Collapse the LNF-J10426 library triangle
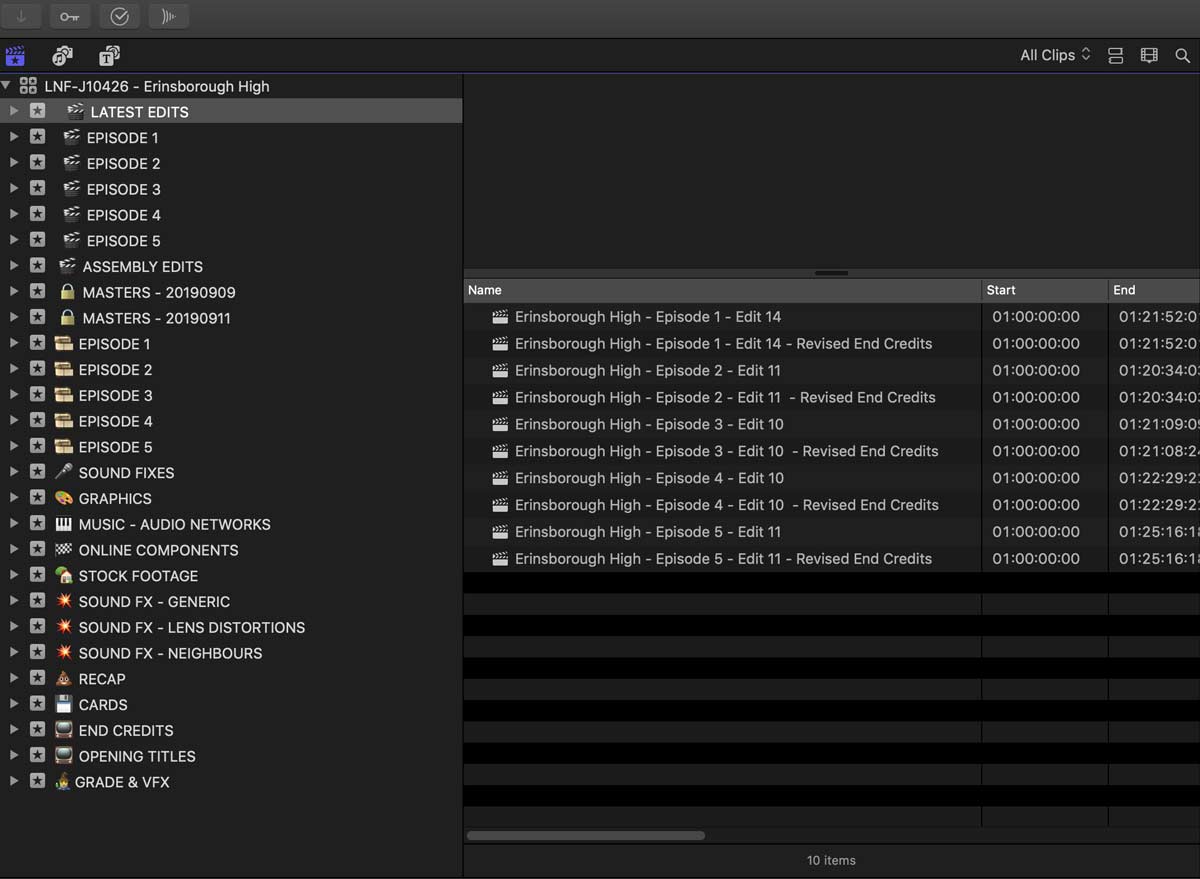This screenshot has width=1200, height=879. 7,86
